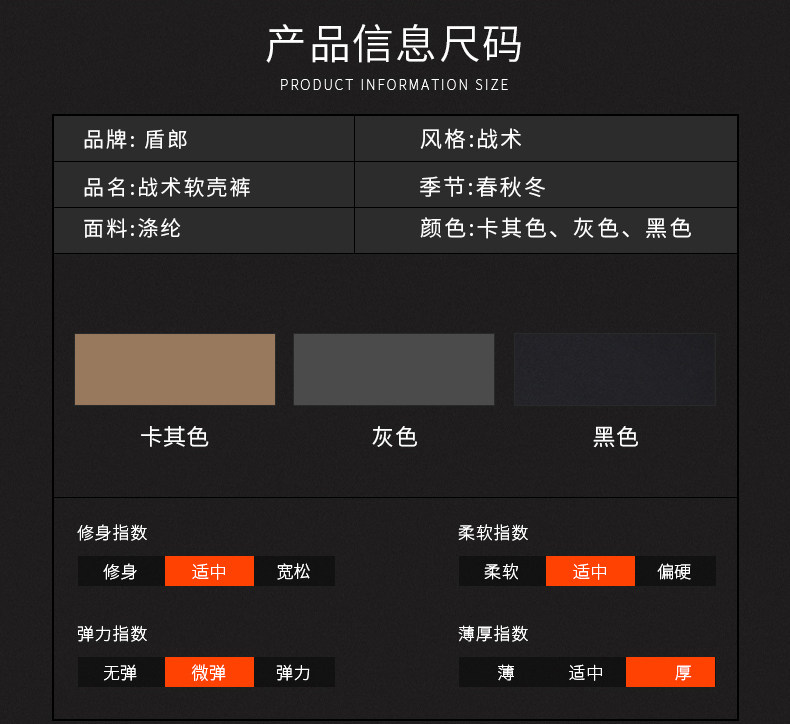
Task: Choose 无弹 in the 弹力指数 selector
Action: (x=121, y=672)
